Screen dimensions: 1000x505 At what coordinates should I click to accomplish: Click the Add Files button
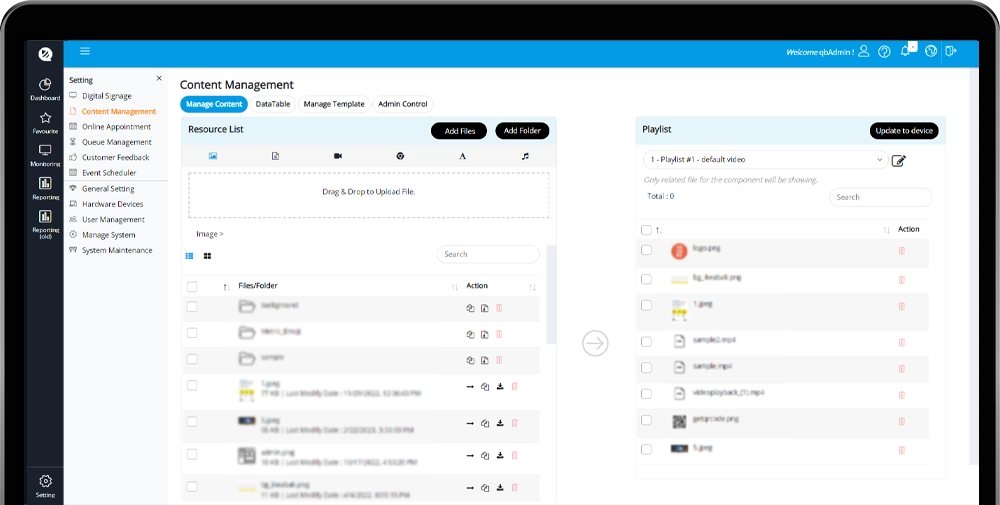tap(459, 131)
